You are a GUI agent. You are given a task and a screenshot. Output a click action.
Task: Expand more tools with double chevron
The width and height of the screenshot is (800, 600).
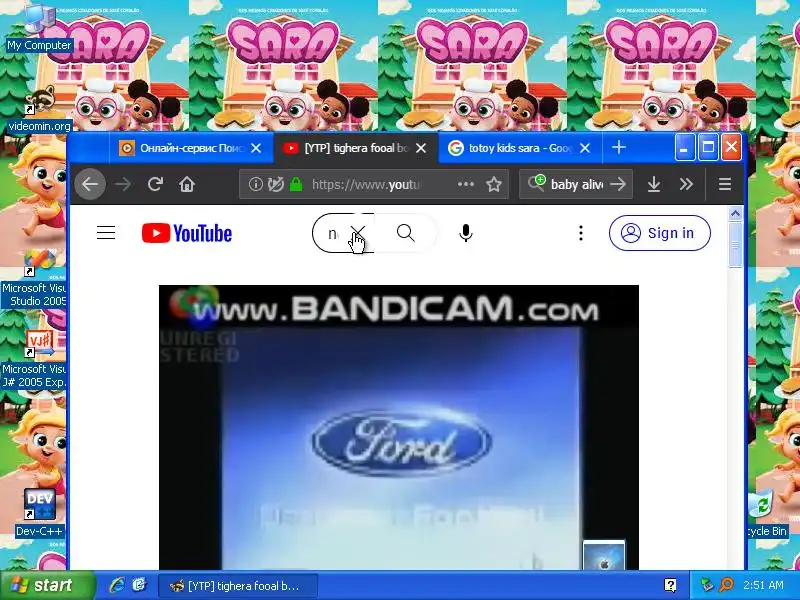tap(686, 184)
